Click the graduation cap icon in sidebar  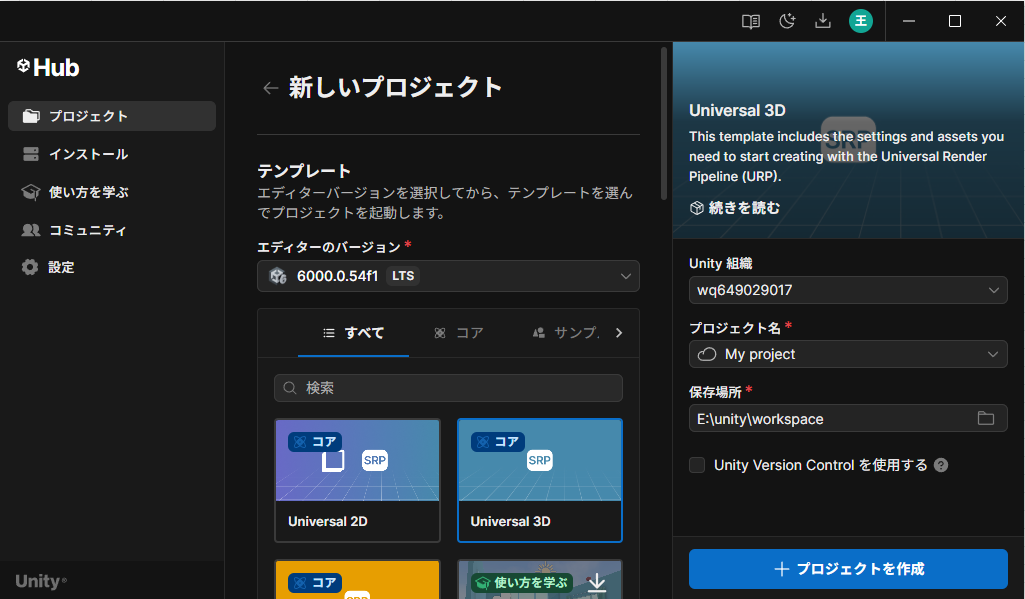tap(31, 192)
